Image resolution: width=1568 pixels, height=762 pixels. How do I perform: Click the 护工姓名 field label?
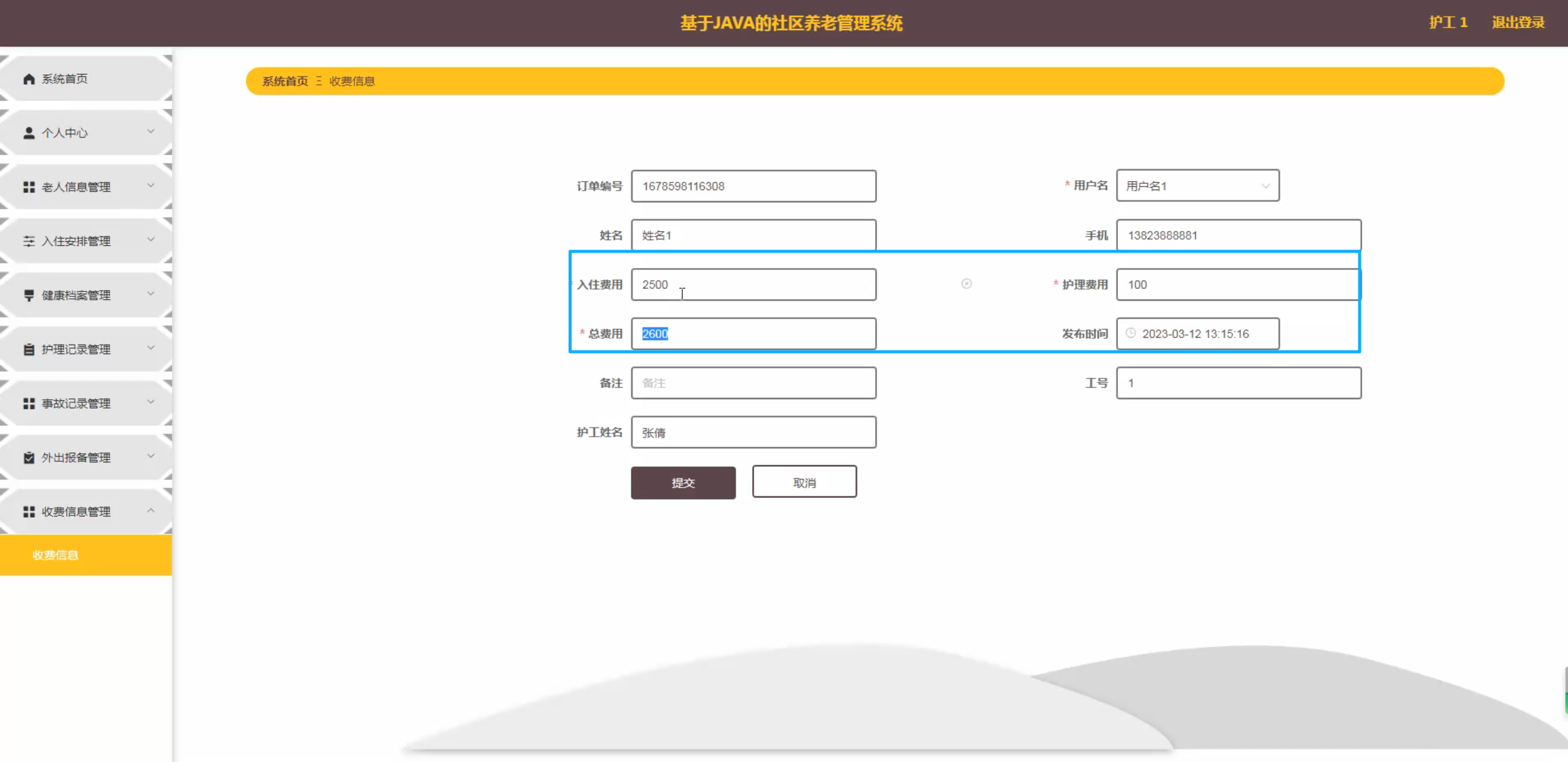[600, 432]
